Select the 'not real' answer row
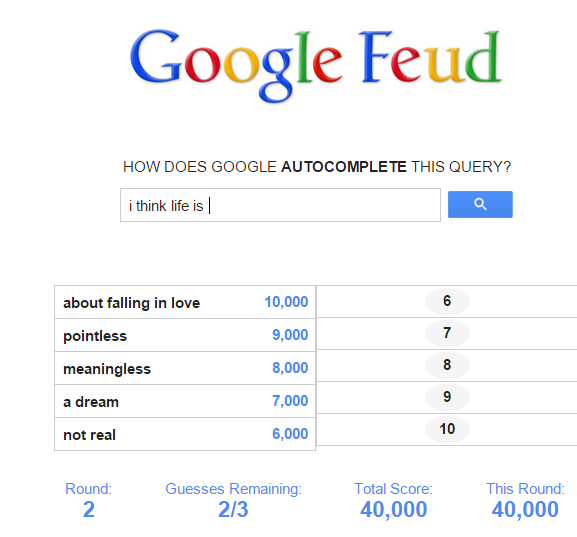This screenshot has width=577, height=537. tap(185, 434)
